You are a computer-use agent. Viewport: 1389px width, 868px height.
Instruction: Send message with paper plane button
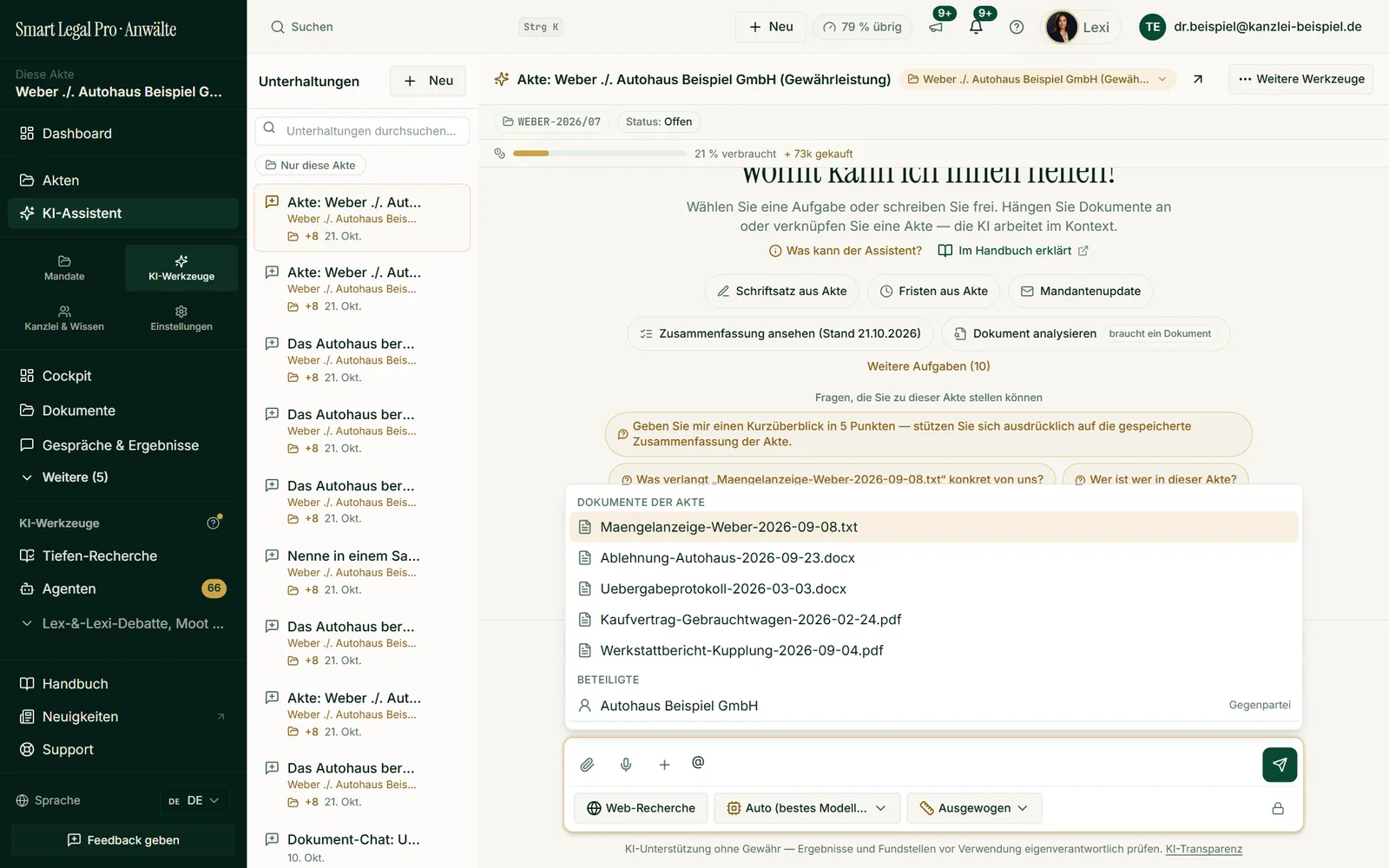[x=1280, y=765]
